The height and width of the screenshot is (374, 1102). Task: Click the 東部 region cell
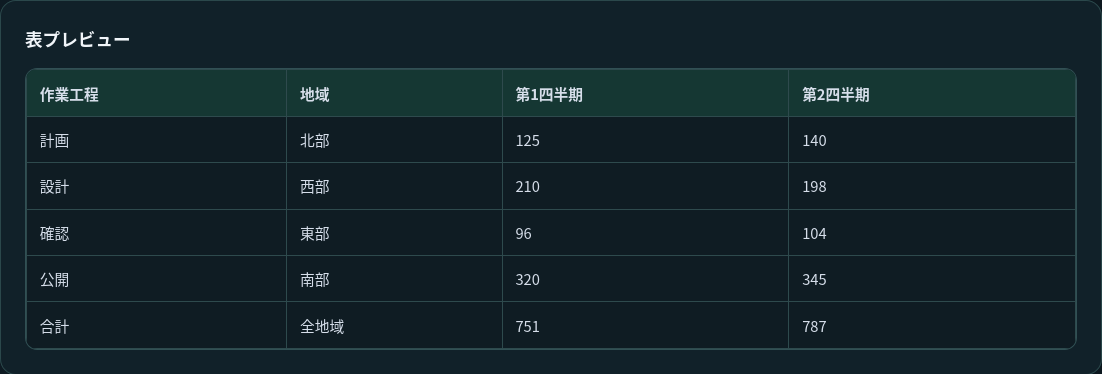[394, 233]
